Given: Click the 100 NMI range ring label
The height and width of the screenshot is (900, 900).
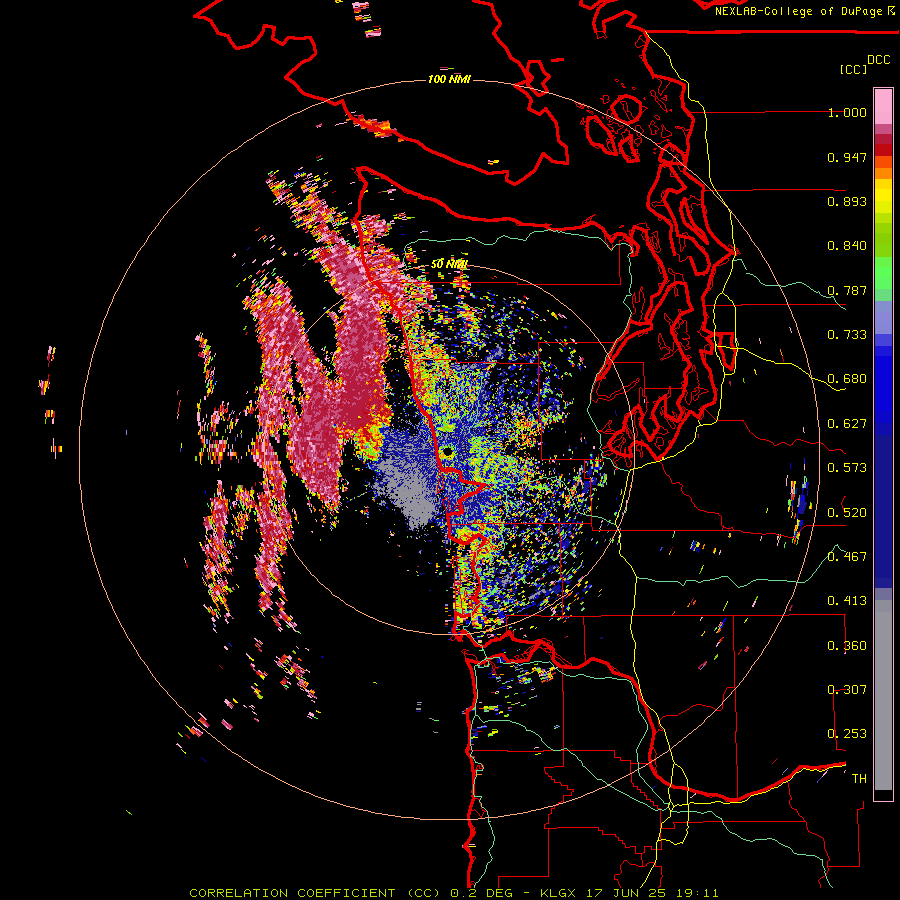Looking at the screenshot, I should tap(449, 79).
